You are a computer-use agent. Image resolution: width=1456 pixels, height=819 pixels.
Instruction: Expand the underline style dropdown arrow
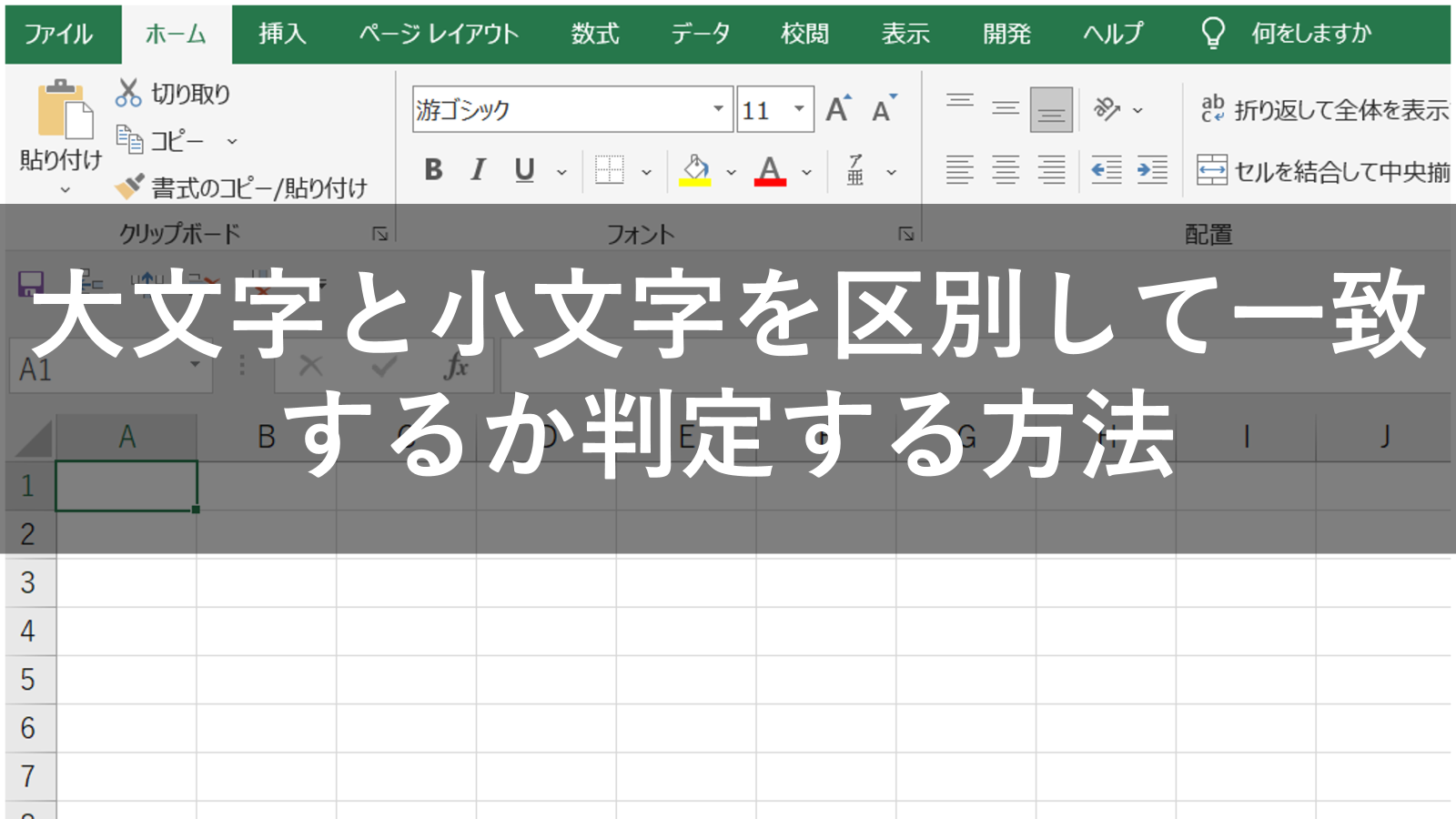click(x=561, y=172)
